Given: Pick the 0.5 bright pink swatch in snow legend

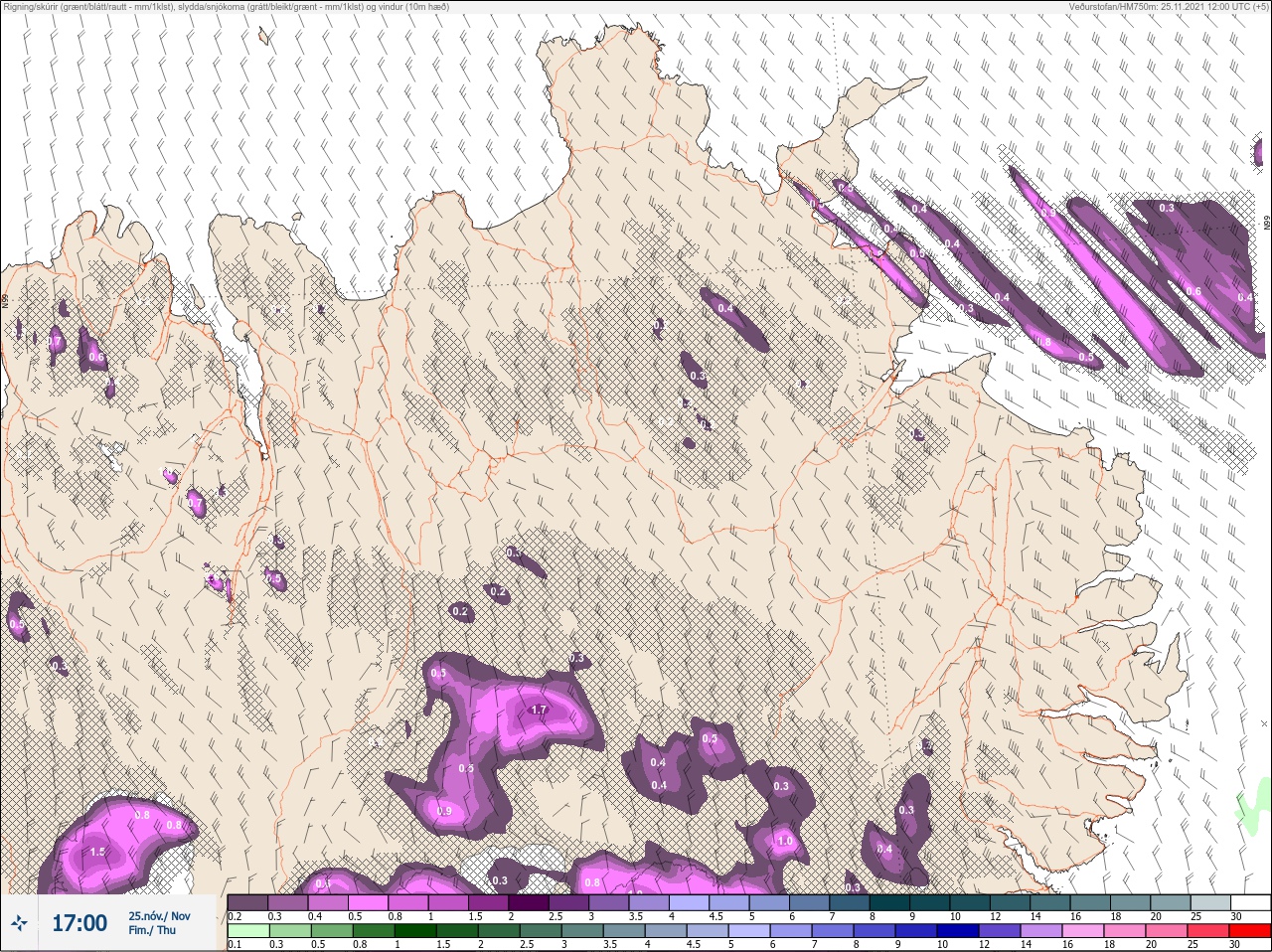Looking at the screenshot, I should 369,902.
